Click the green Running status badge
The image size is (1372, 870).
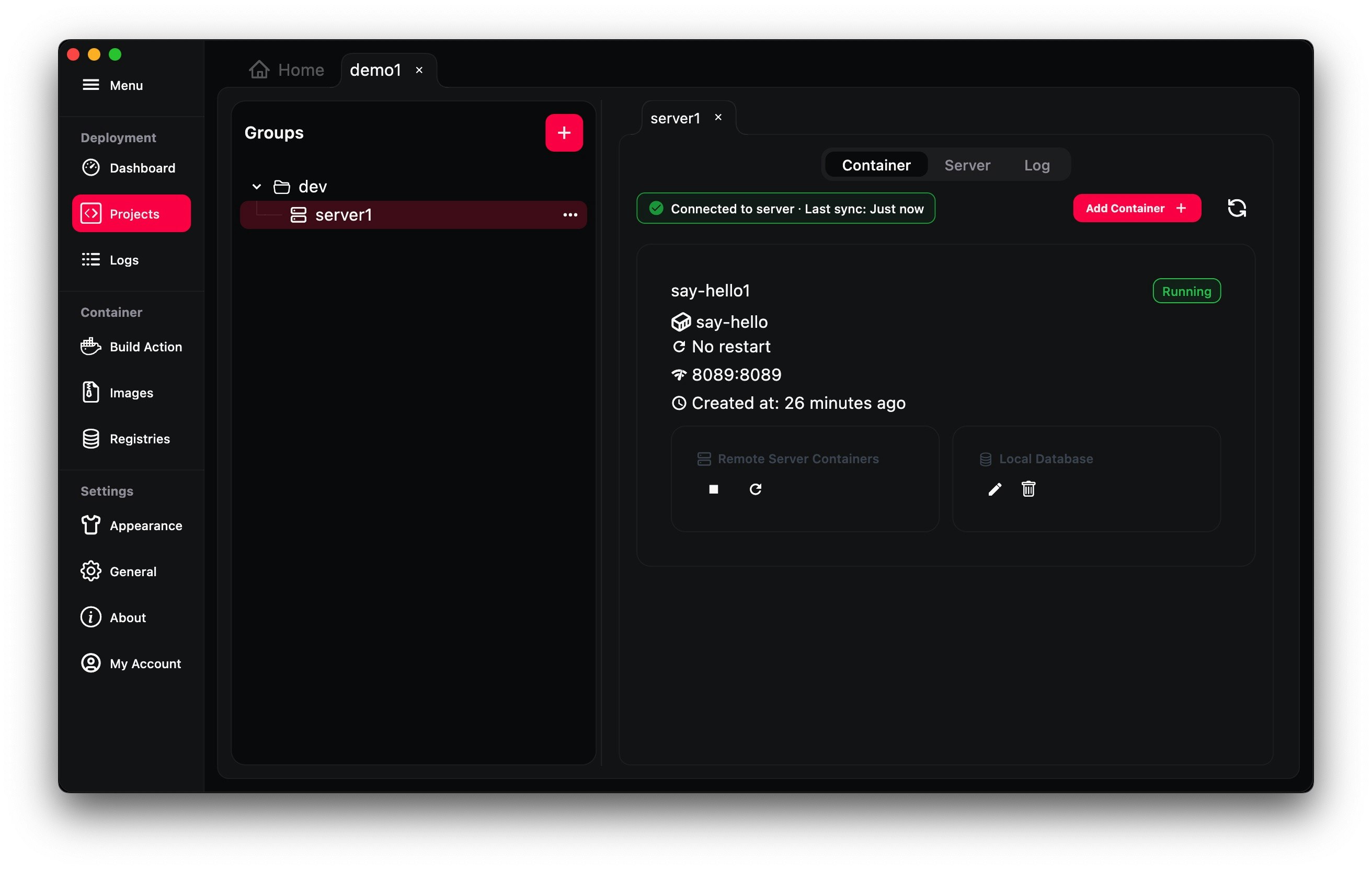point(1186,291)
